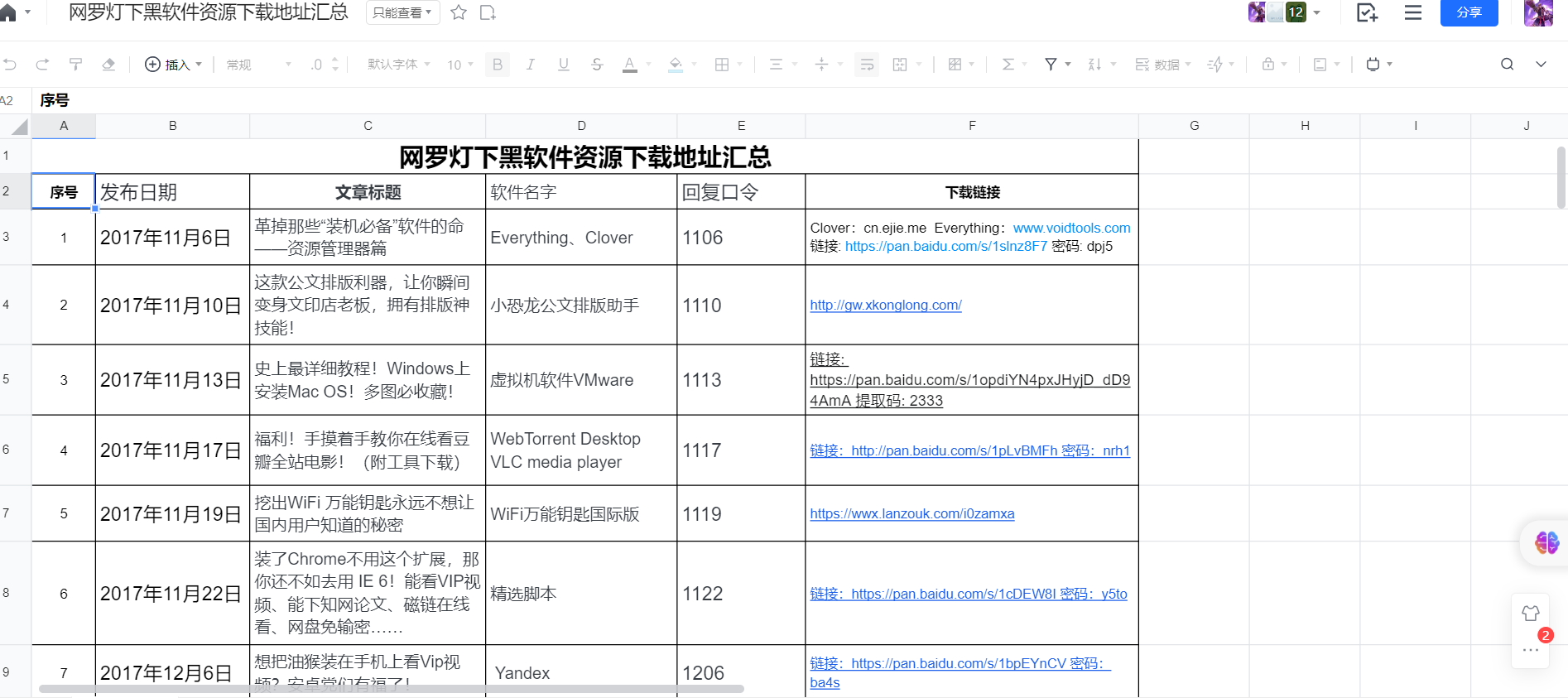Screen dimensions: 1568x698
Task: Click the clear format eraser icon
Action: [x=108, y=65]
